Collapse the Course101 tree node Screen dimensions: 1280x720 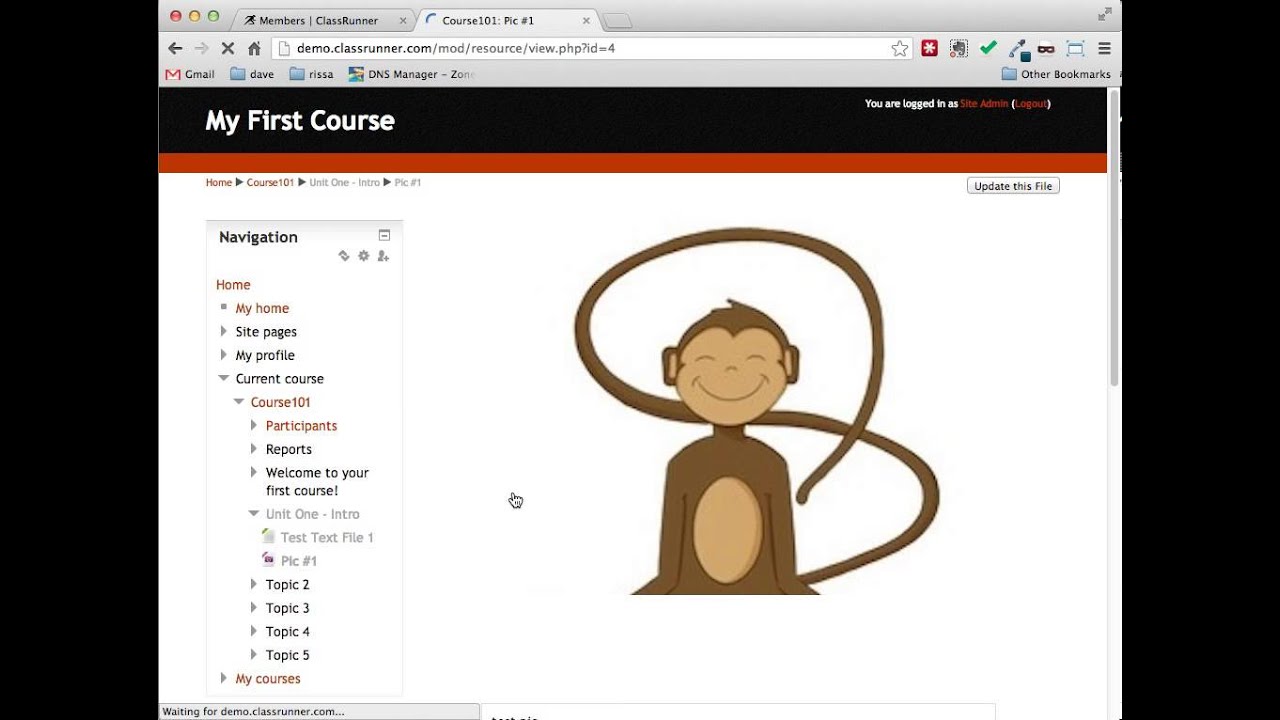coord(239,402)
